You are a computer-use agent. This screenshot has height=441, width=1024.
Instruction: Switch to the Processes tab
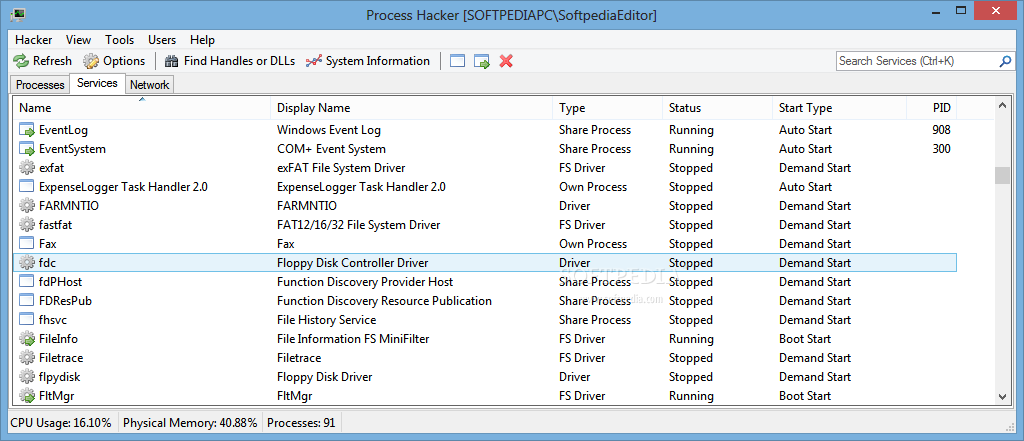[x=40, y=85]
